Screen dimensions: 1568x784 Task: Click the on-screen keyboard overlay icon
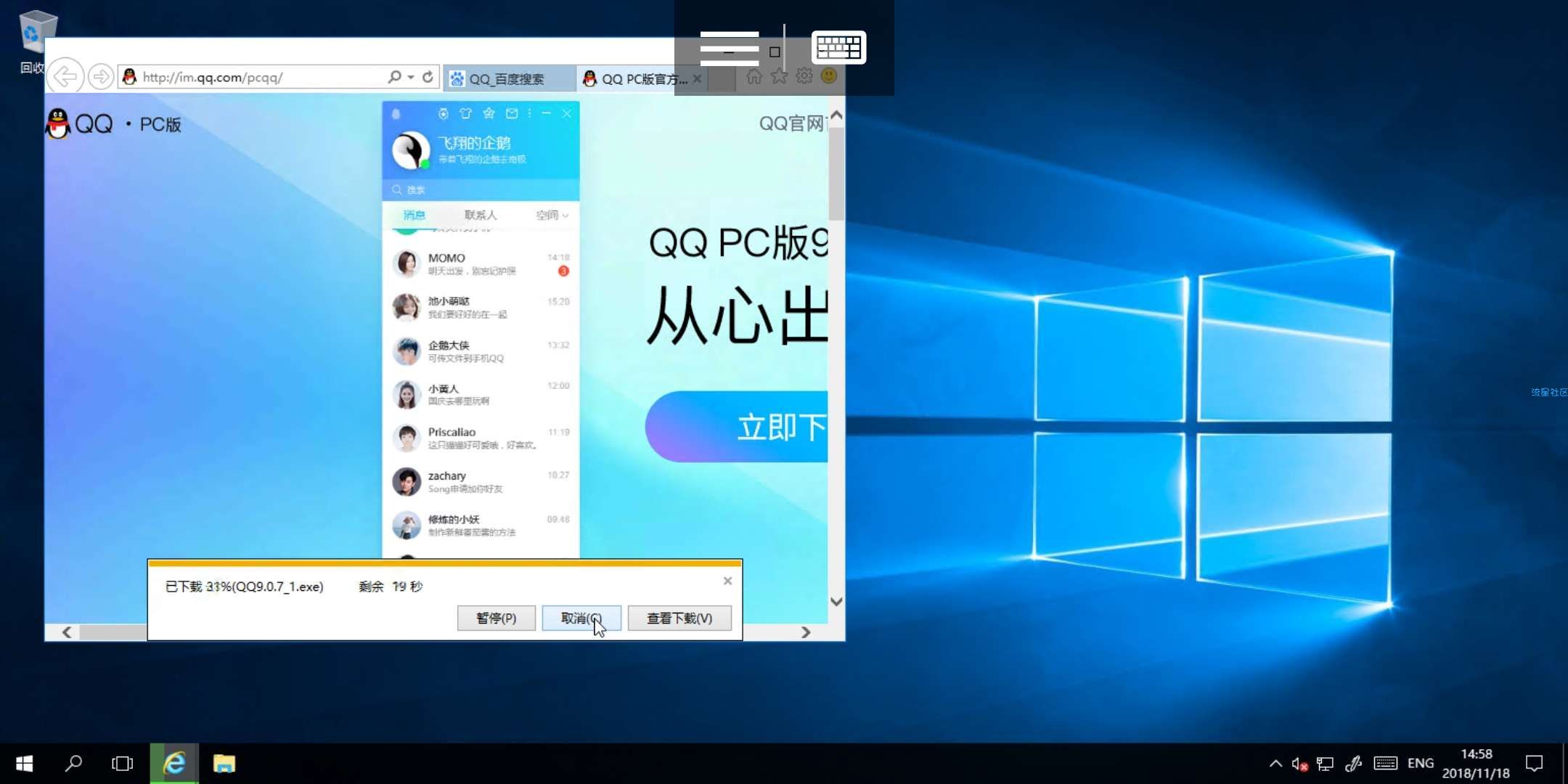pos(838,48)
